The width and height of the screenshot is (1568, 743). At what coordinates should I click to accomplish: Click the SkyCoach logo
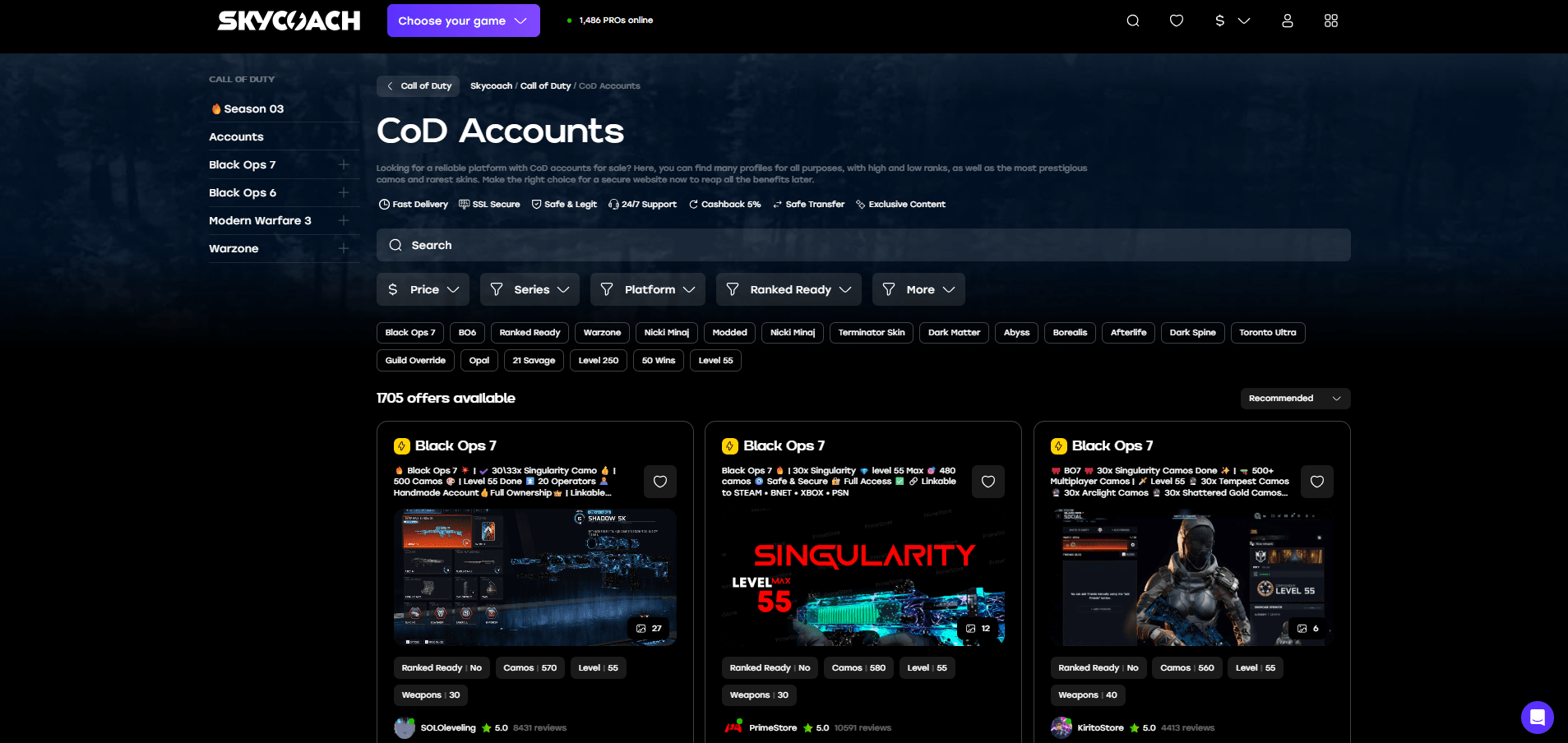coord(289,21)
